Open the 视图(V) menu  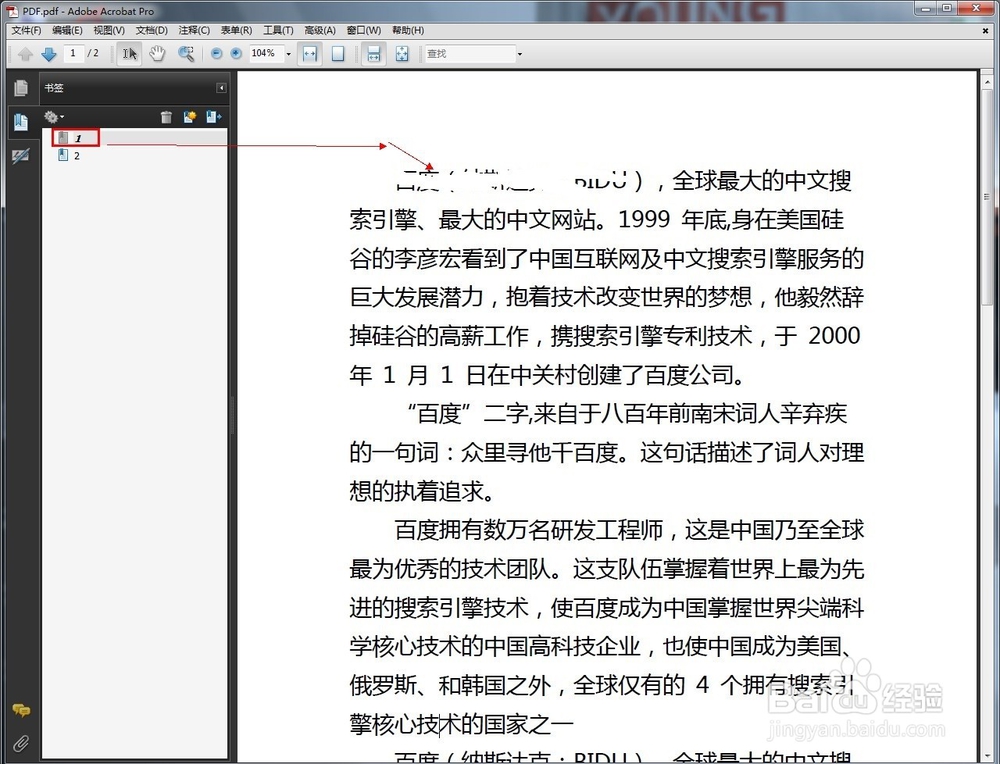[109, 30]
